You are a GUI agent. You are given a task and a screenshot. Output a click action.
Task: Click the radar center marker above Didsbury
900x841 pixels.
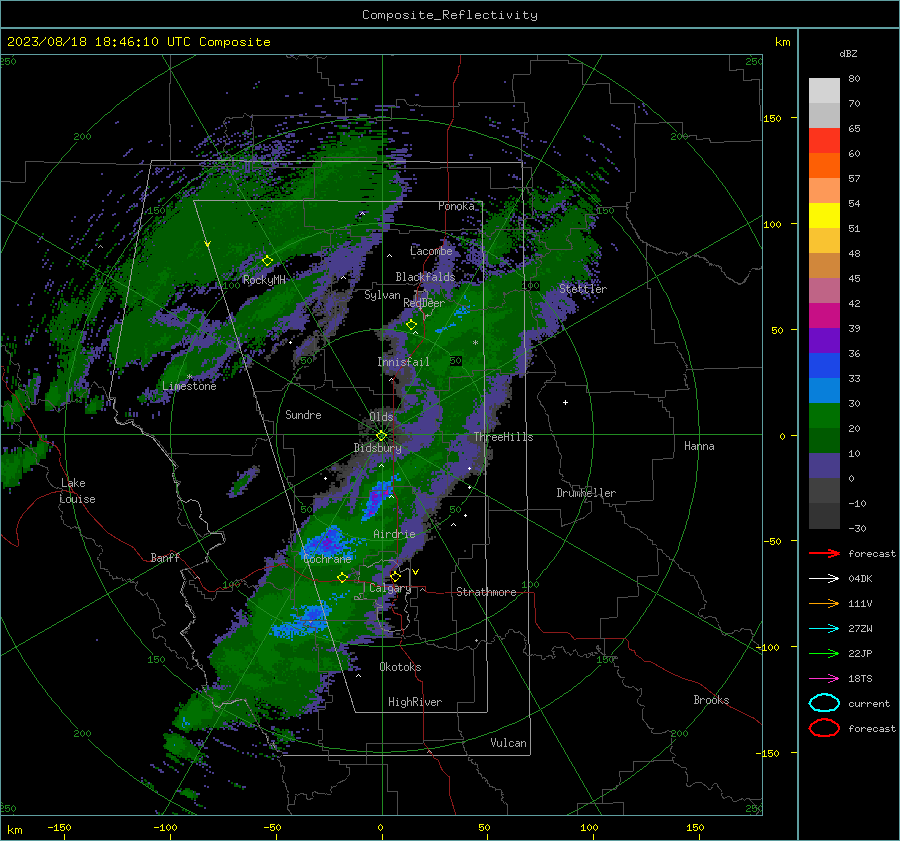(381, 435)
